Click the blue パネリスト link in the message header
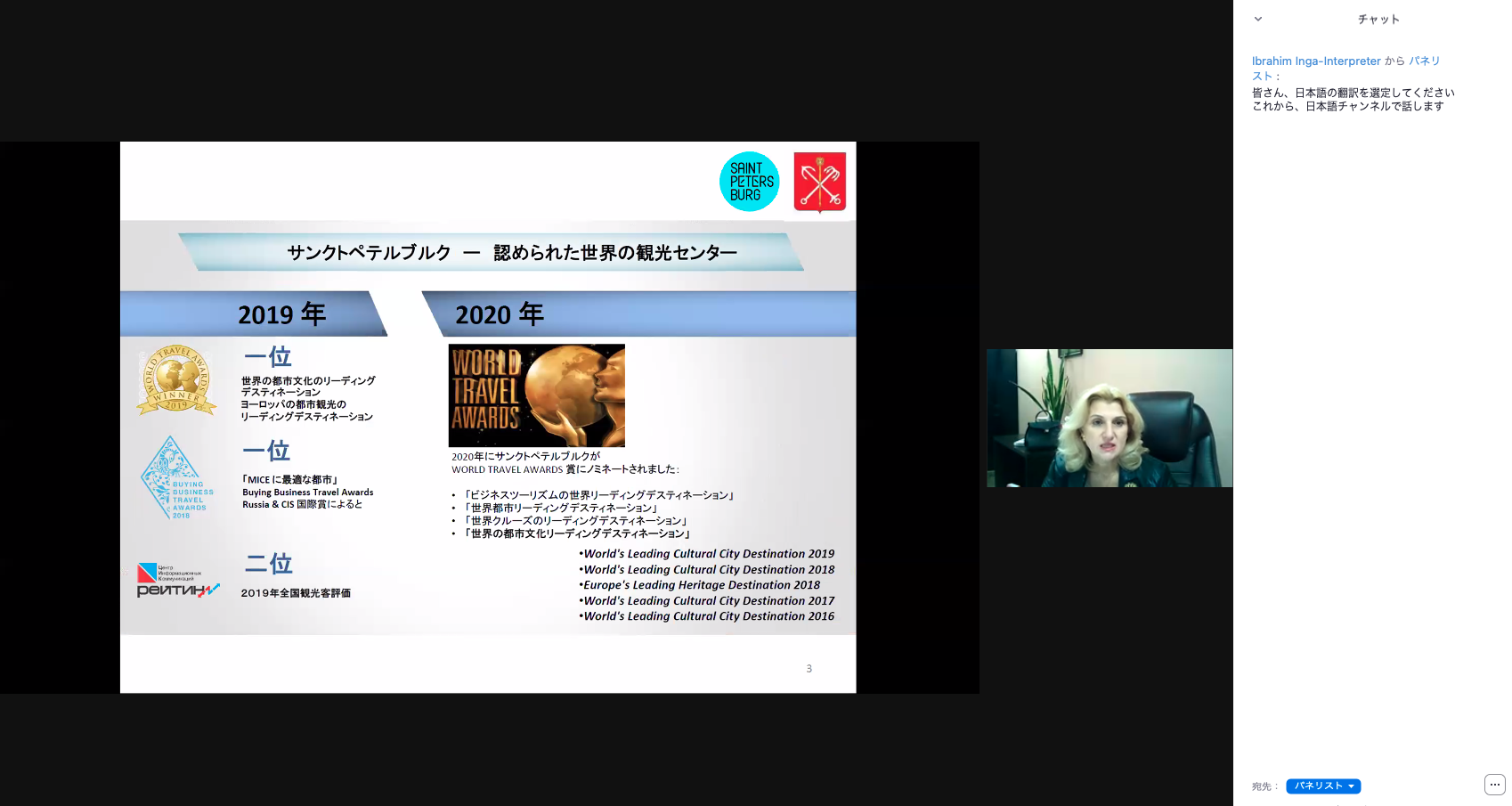1512x806 pixels. pyautogui.click(x=1424, y=61)
